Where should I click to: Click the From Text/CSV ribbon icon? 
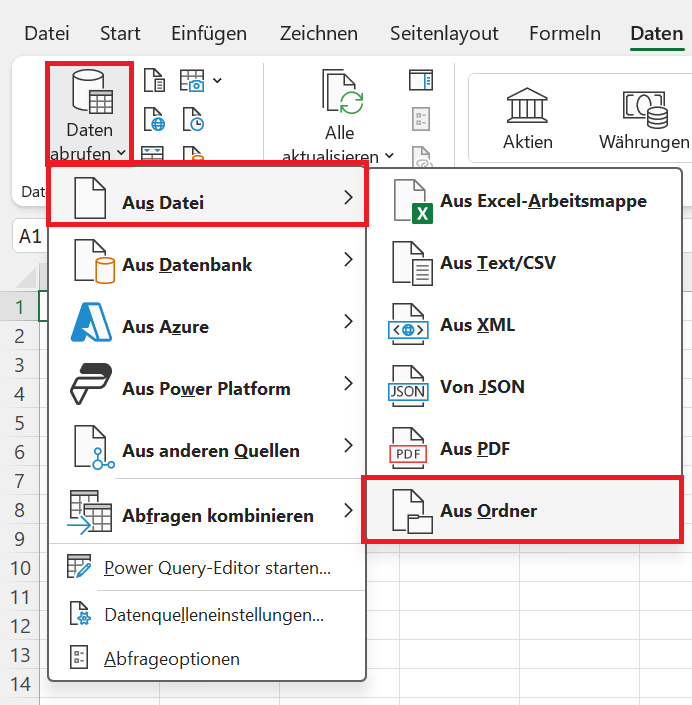(x=154, y=80)
